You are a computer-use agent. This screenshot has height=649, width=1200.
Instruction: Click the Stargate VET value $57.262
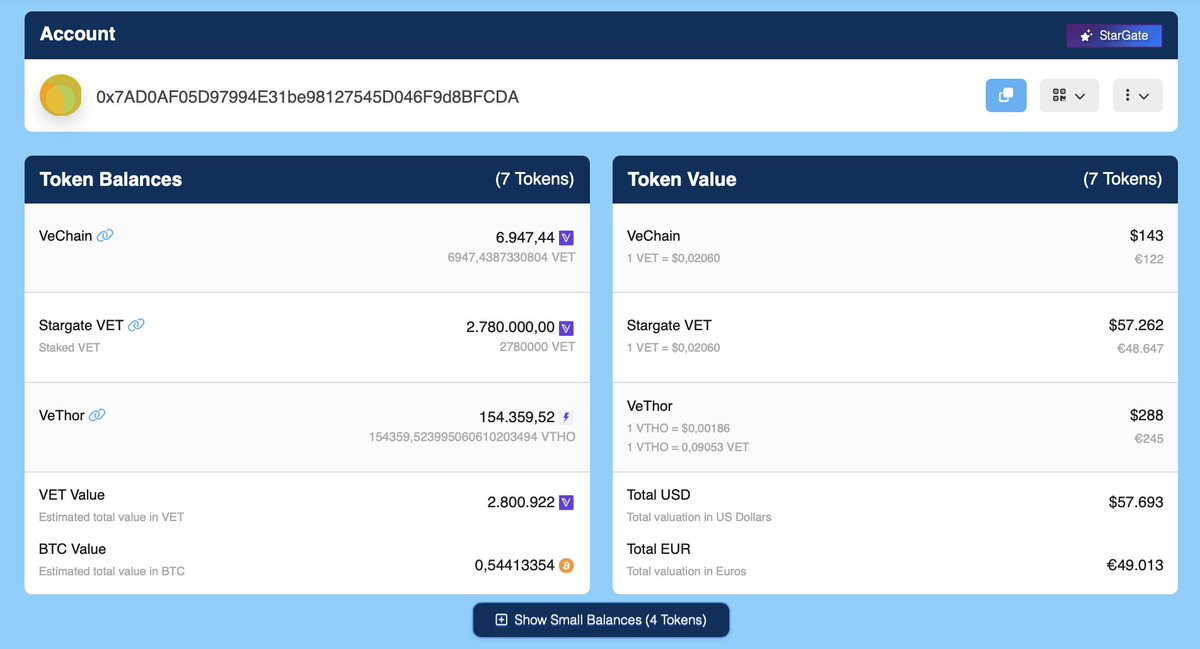click(1136, 326)
